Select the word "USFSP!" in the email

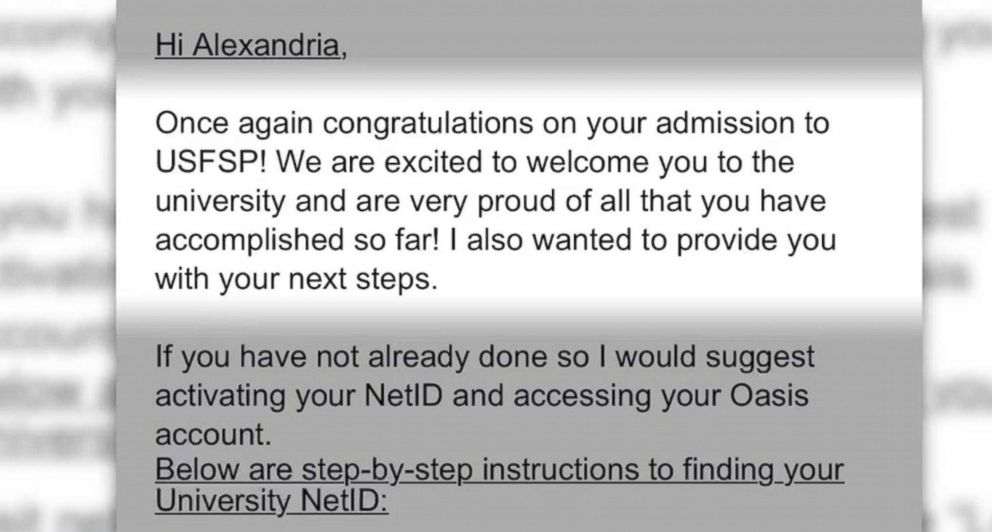(206, 162)
